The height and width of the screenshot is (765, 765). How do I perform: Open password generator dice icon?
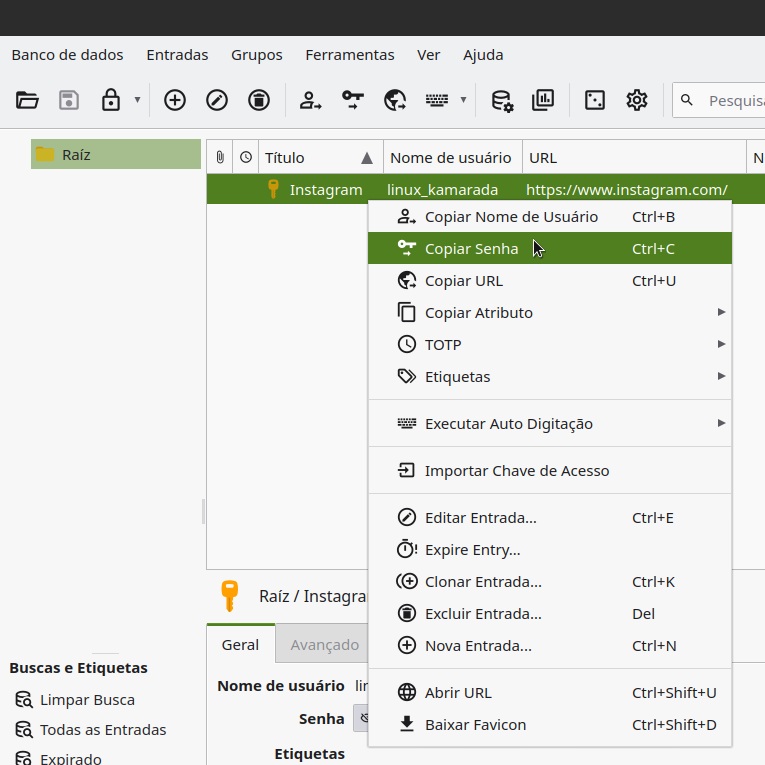pyautogui.click(x=595, y=101)
